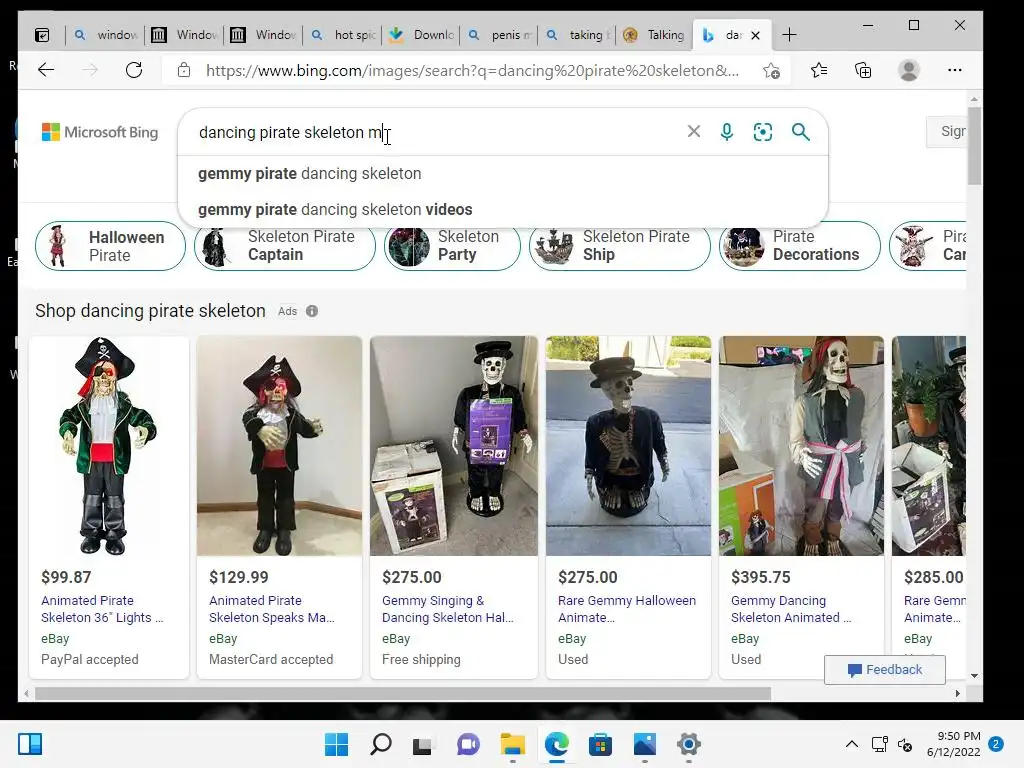The image size is (1024, 768).
Task: Add this page to favorites star
Action: (x=771, y=71)
